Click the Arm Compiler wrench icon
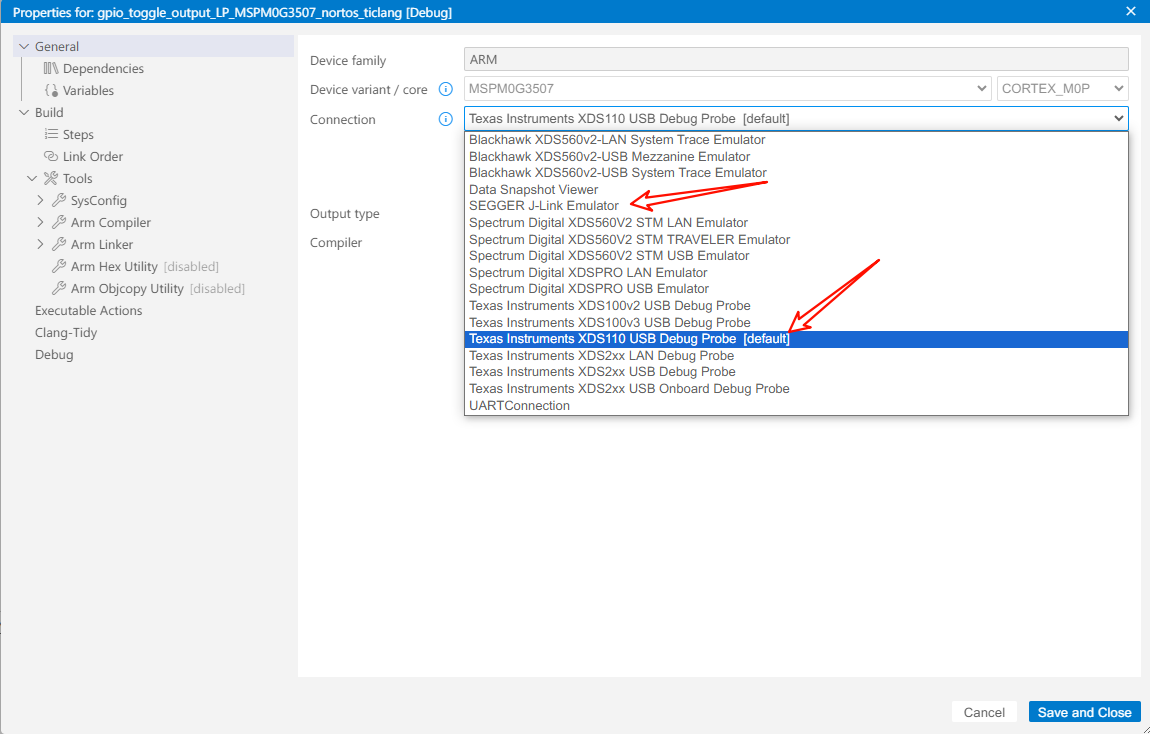This screenshot has width=1150, height=734. (59, 222)
